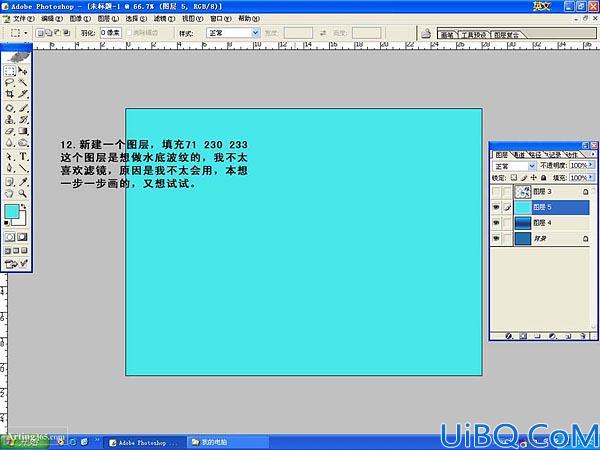Viewport: 600px width, 450px height.
Task: Switch to Quick Mask mode
Action: [x=23, y=237]
